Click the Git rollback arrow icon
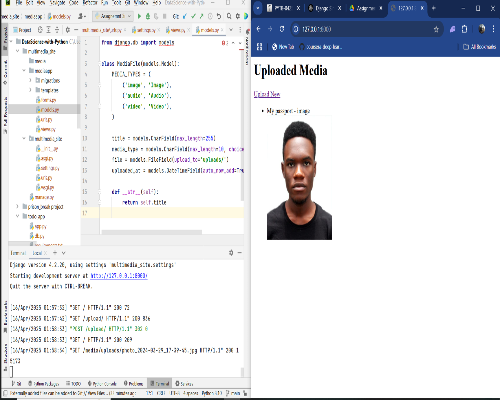500x400 pixels. tap(219, 16)
